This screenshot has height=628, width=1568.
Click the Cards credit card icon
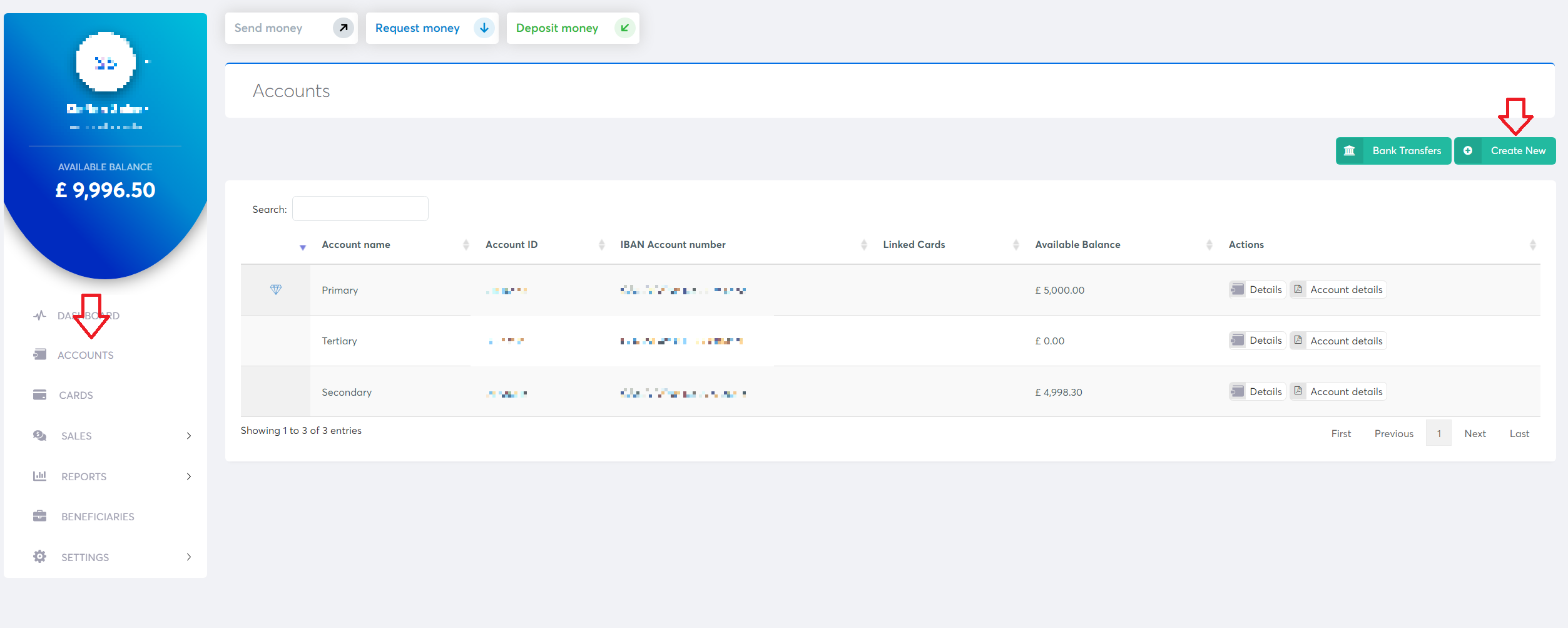point(40,394)
